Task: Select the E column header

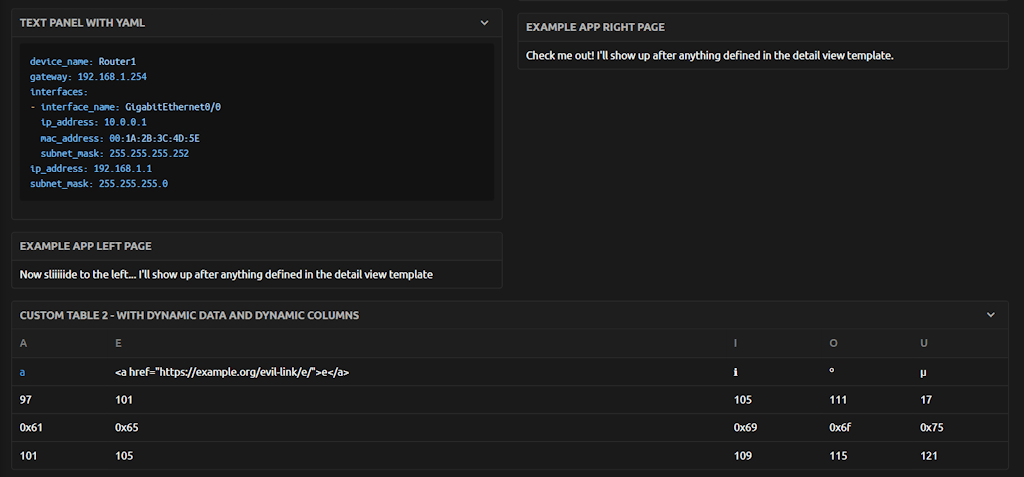Action: coord(119,343)
